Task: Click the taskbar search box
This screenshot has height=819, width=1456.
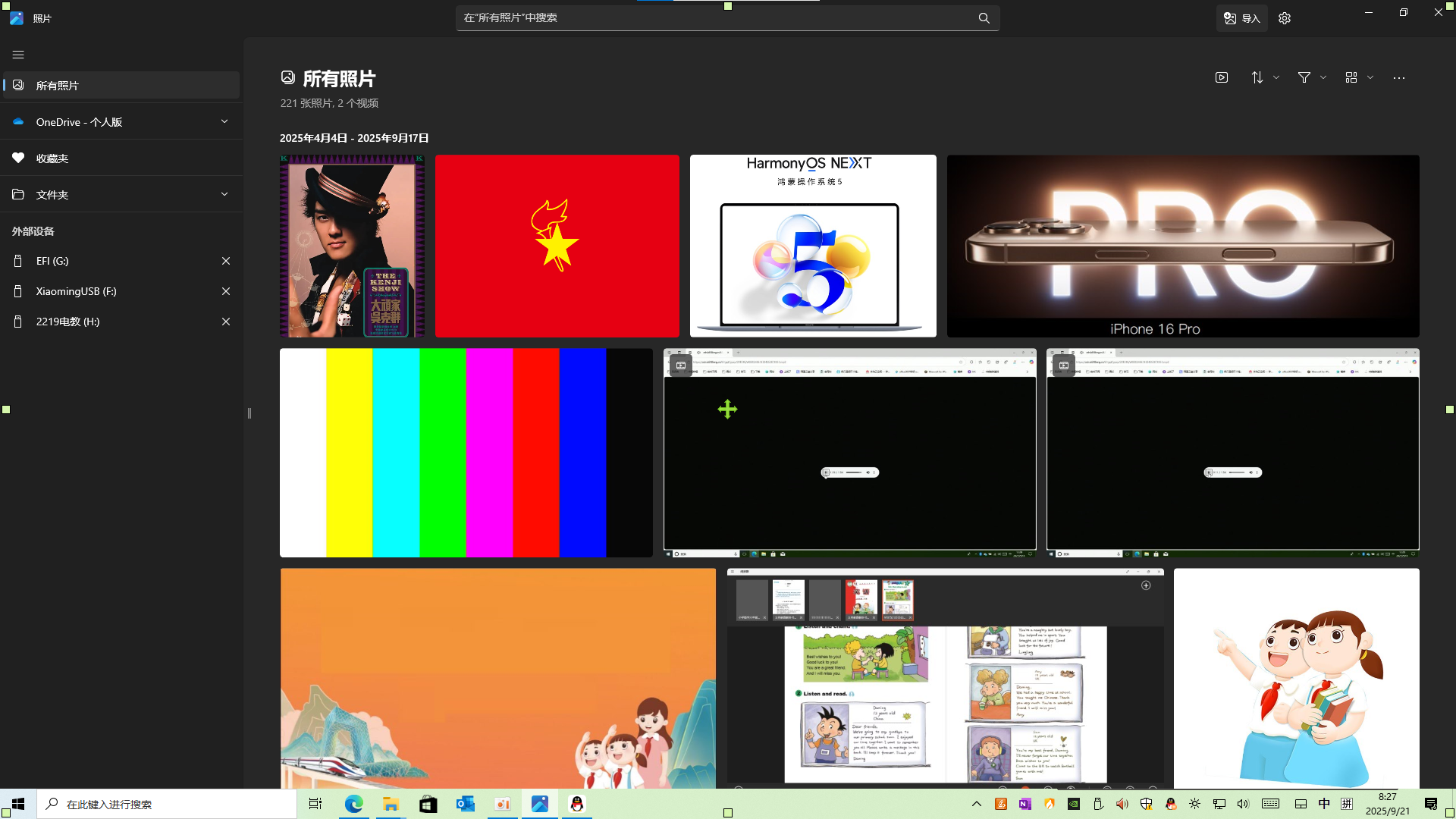Action: coord(167,804)
